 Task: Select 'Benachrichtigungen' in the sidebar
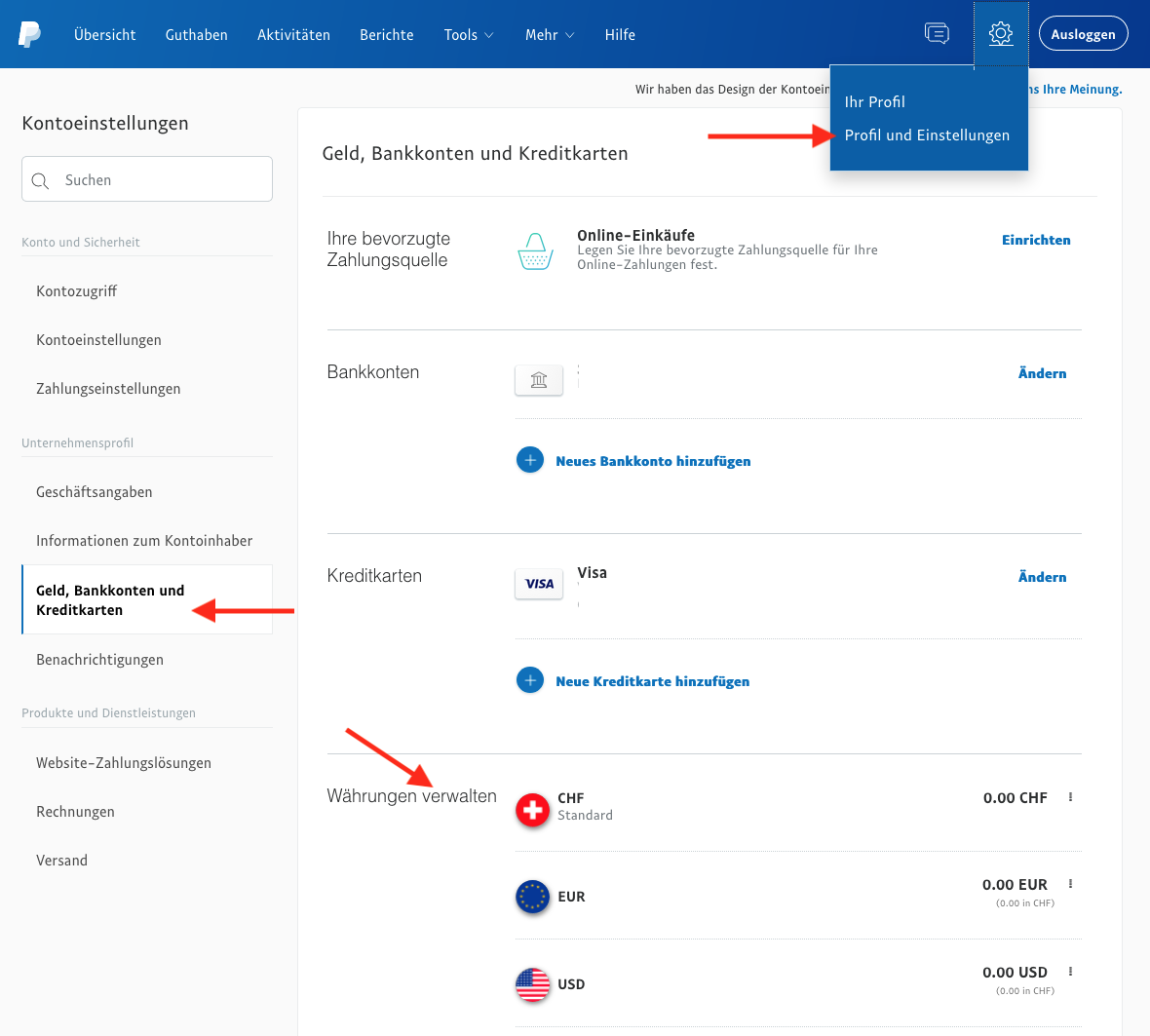[99, 659]
